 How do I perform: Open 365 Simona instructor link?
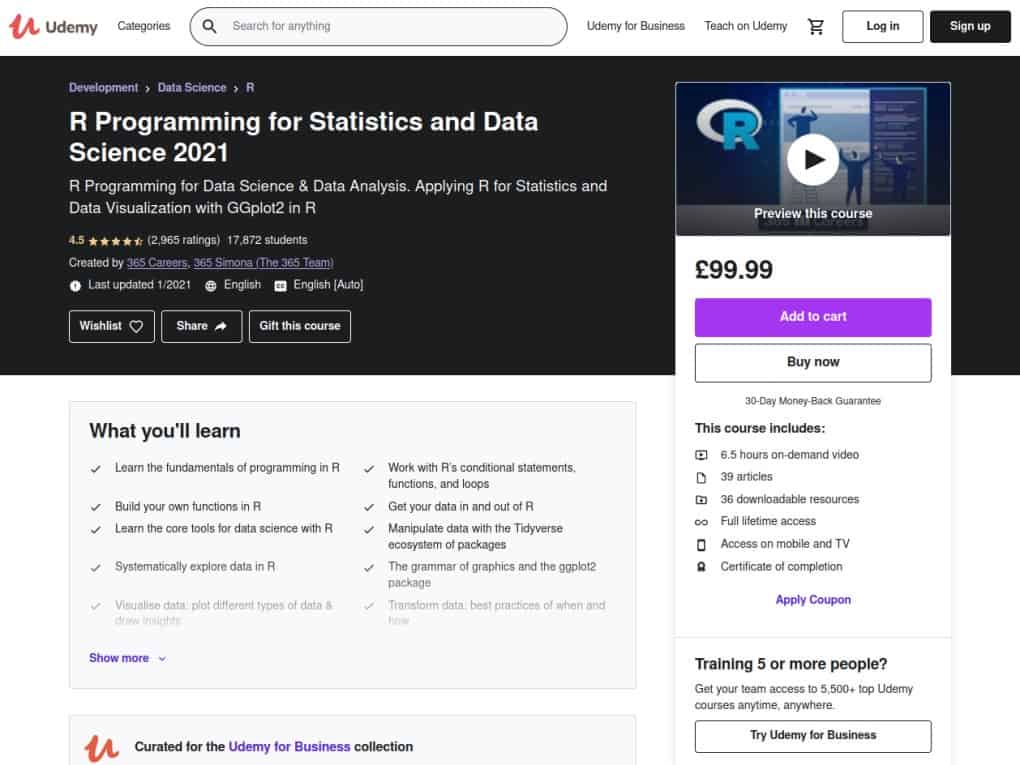coord(263,263)
